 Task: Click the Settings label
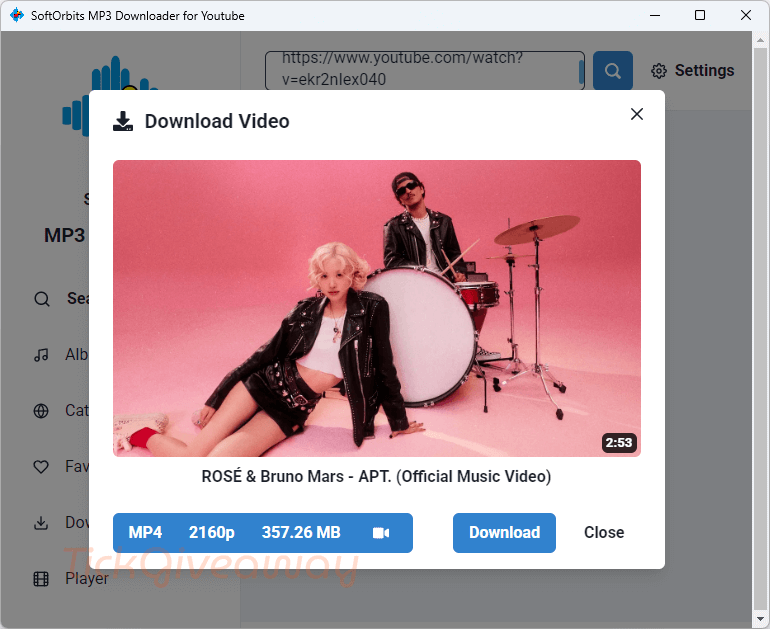tap(704, 70)
